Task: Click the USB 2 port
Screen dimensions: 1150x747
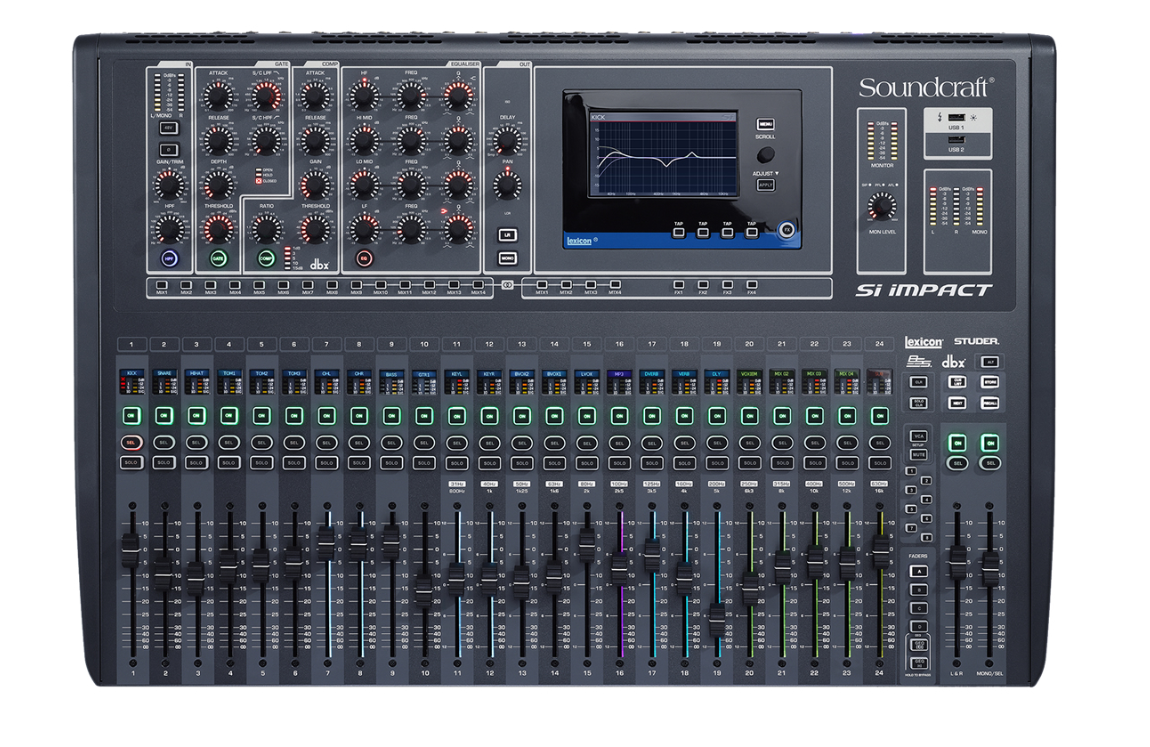Action: click(956, 140)
